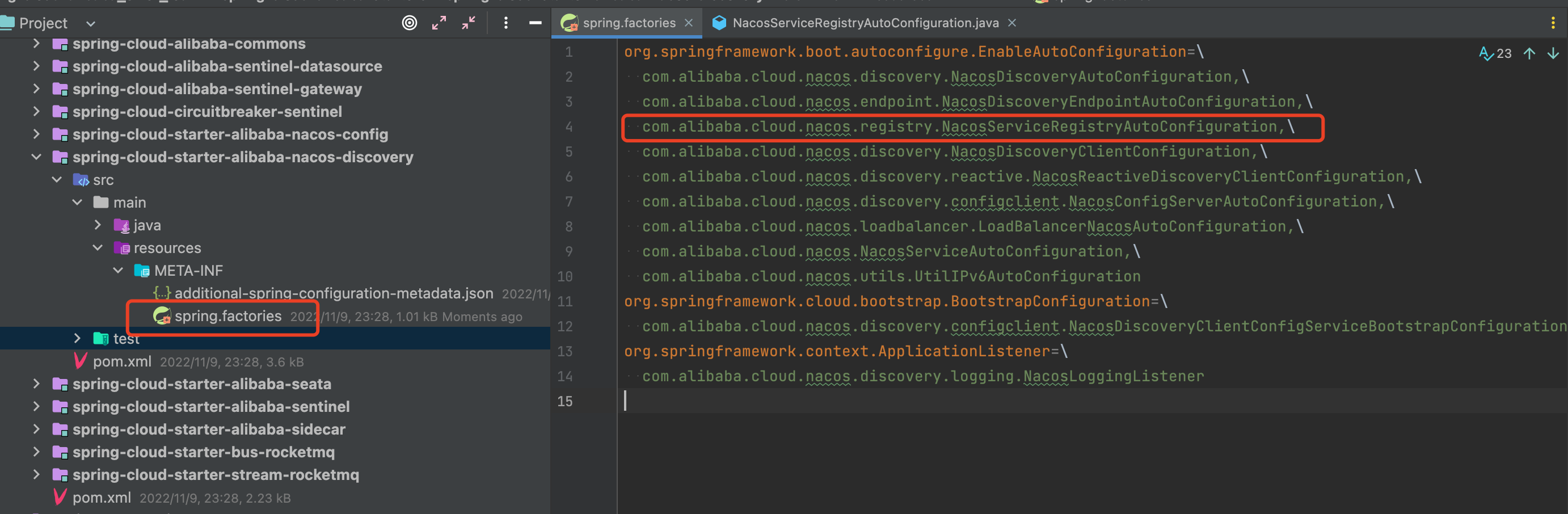1568x514 pixels.
Task: Click NacosConfigServerAutoConfiguration on line 7
Action: click(1223, 201)
